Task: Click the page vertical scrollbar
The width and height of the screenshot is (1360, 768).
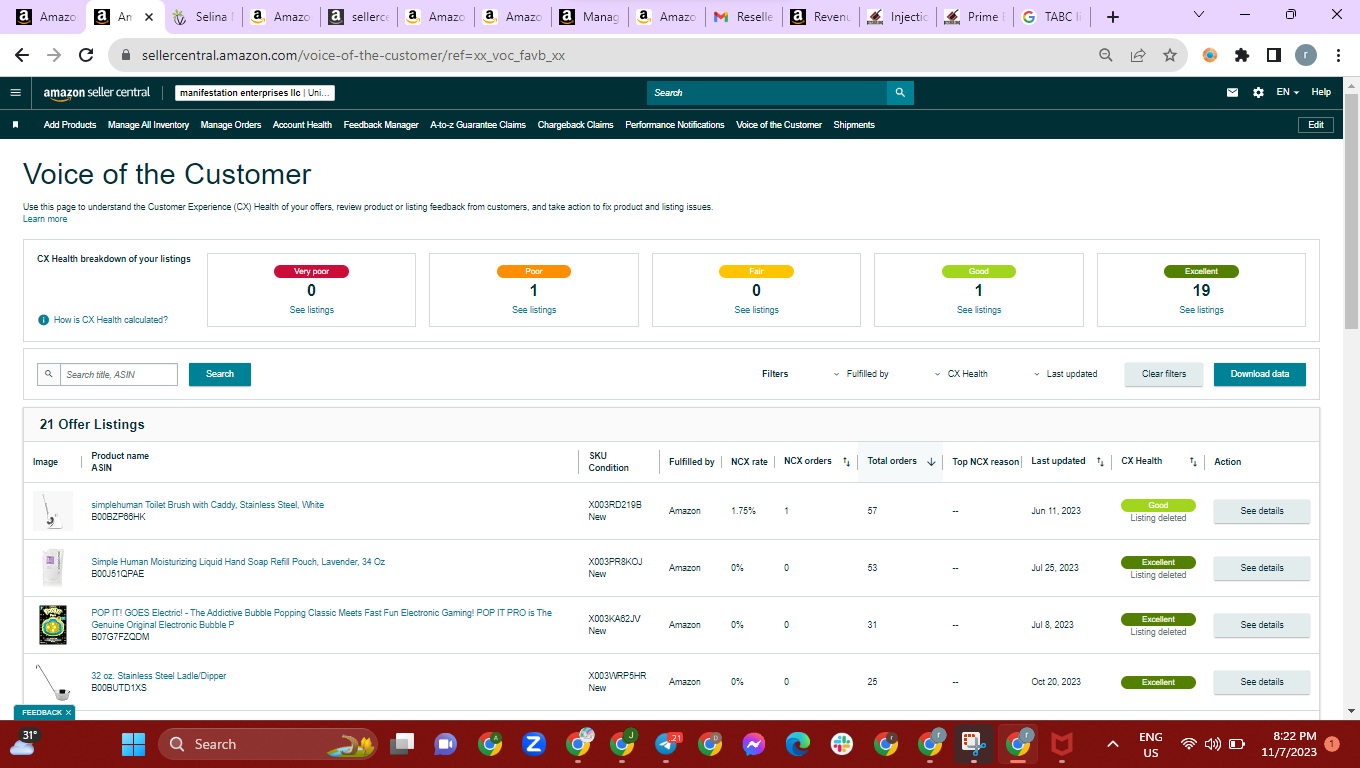Action: point(1351,212)
